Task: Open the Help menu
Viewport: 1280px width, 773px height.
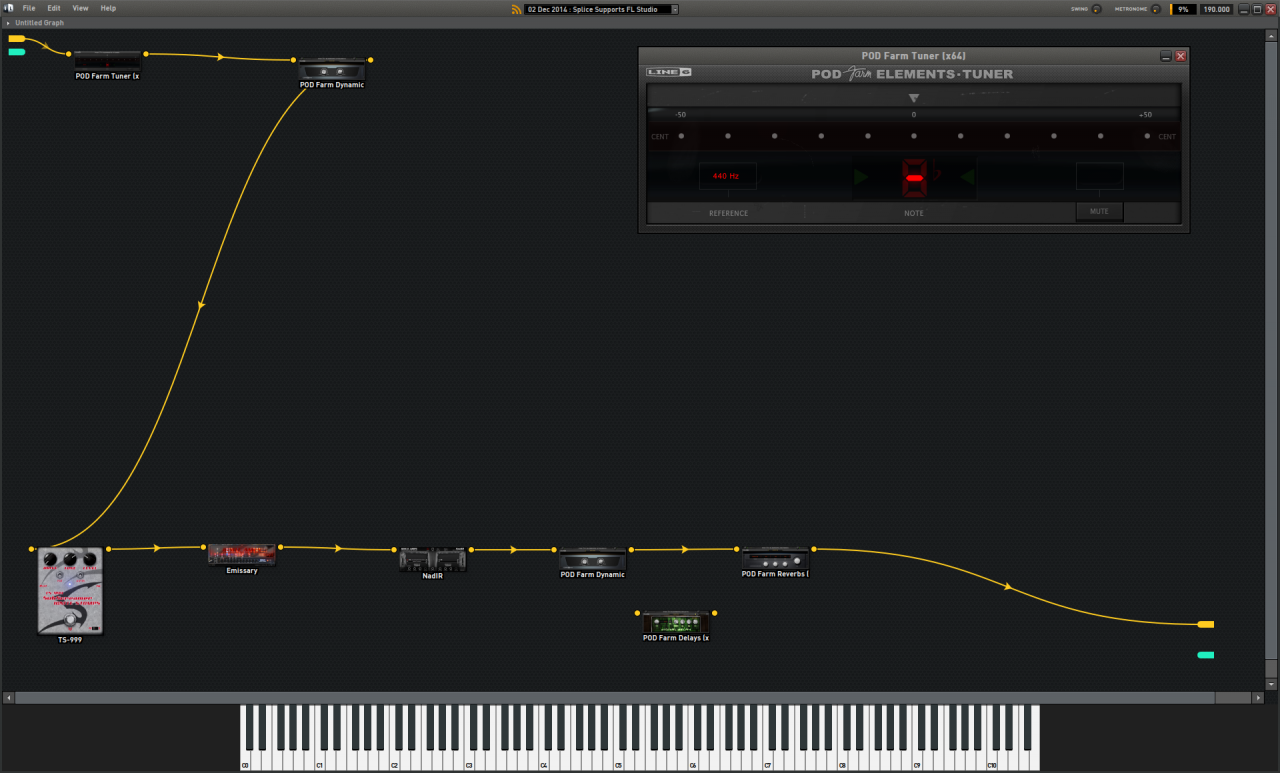Action: [x=108, y=8]
